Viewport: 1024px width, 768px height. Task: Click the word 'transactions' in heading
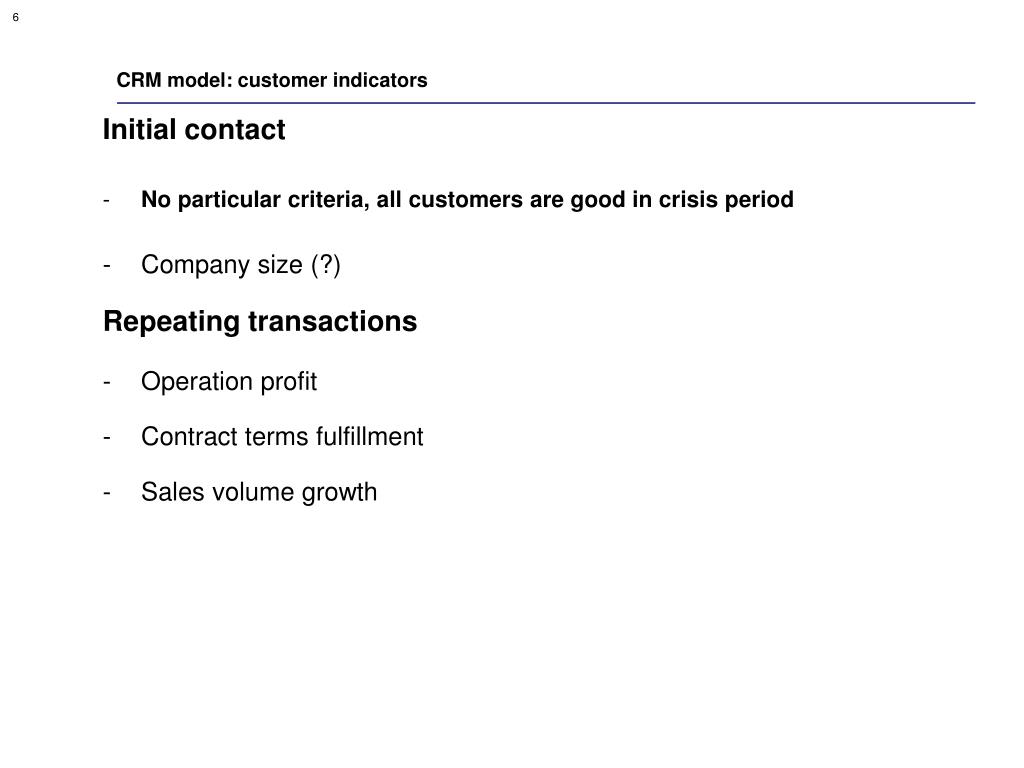tap(332, 321)
